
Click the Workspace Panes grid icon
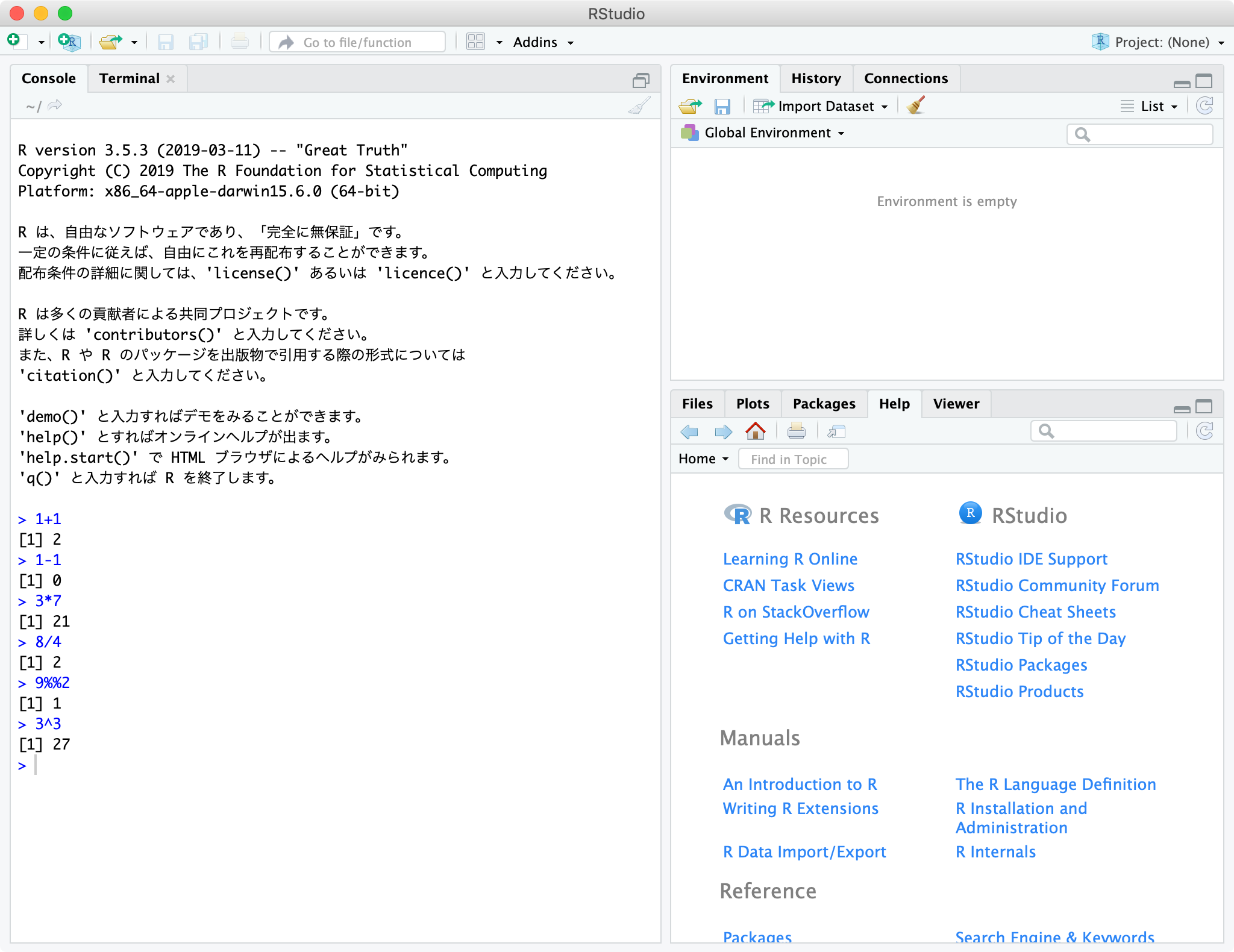[476, 42]
